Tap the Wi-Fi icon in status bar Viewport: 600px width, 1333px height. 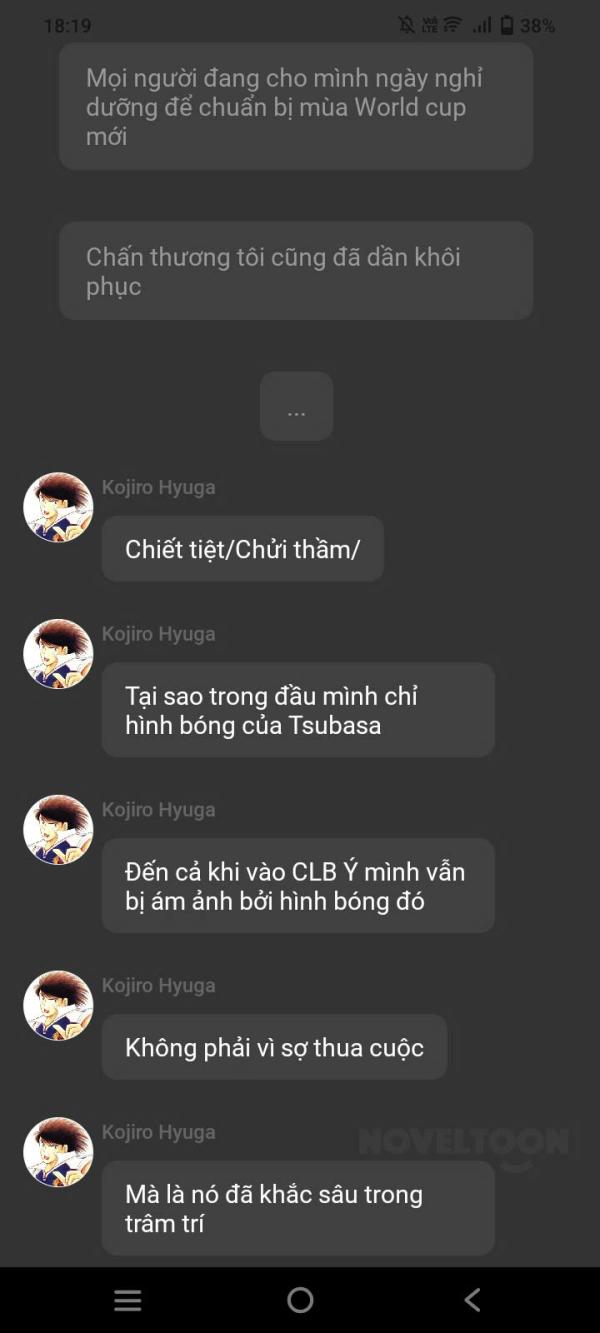coord(452,26)
